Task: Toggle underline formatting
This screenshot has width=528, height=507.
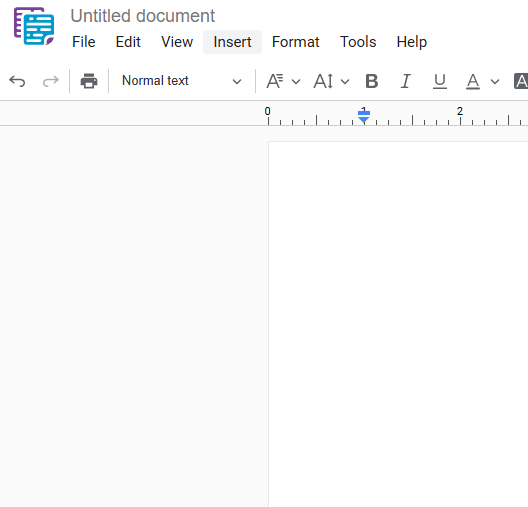Action: [439, 81]
